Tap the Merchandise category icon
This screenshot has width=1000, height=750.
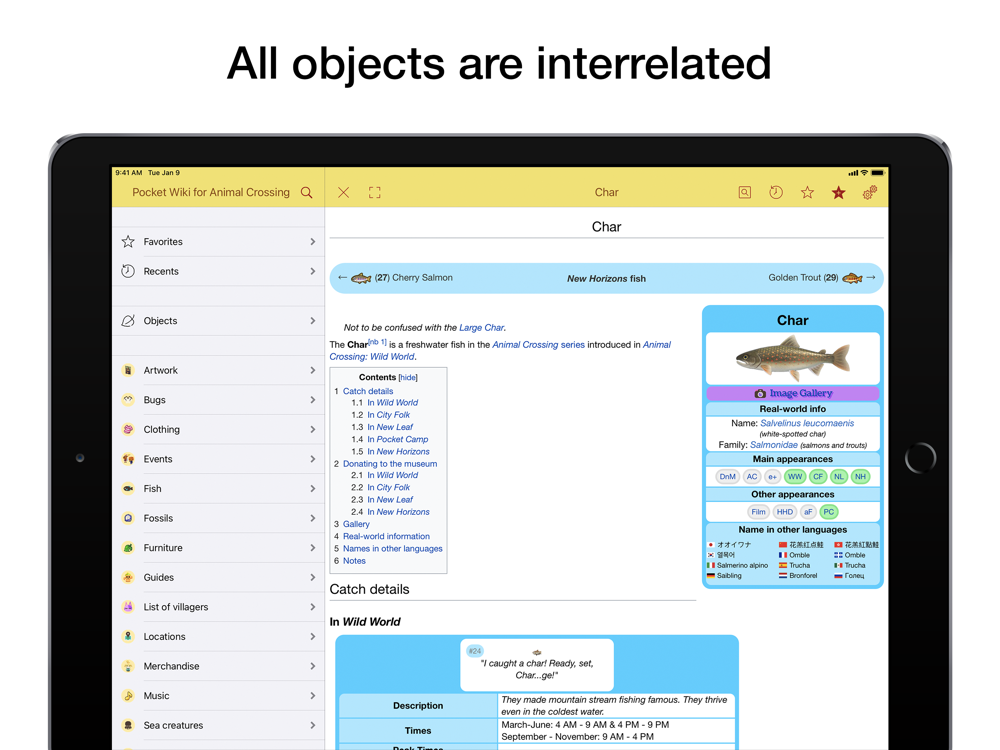(128, 666)
